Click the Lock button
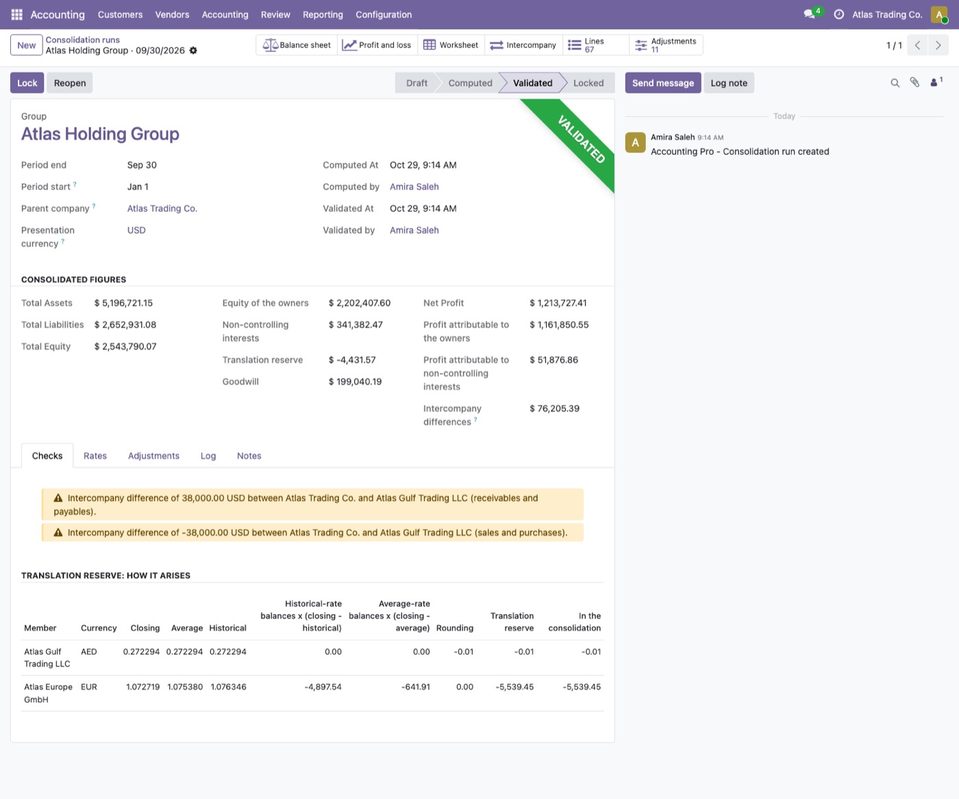Screen dimensions: 959x799 tap(27, 83)
